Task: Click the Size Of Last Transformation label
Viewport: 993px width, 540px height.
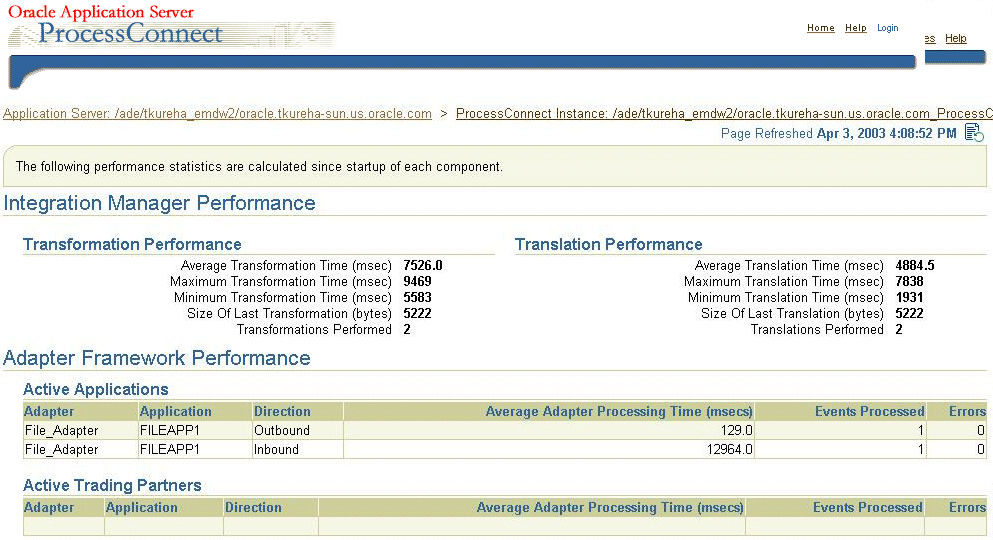Action: pos(289,314)
